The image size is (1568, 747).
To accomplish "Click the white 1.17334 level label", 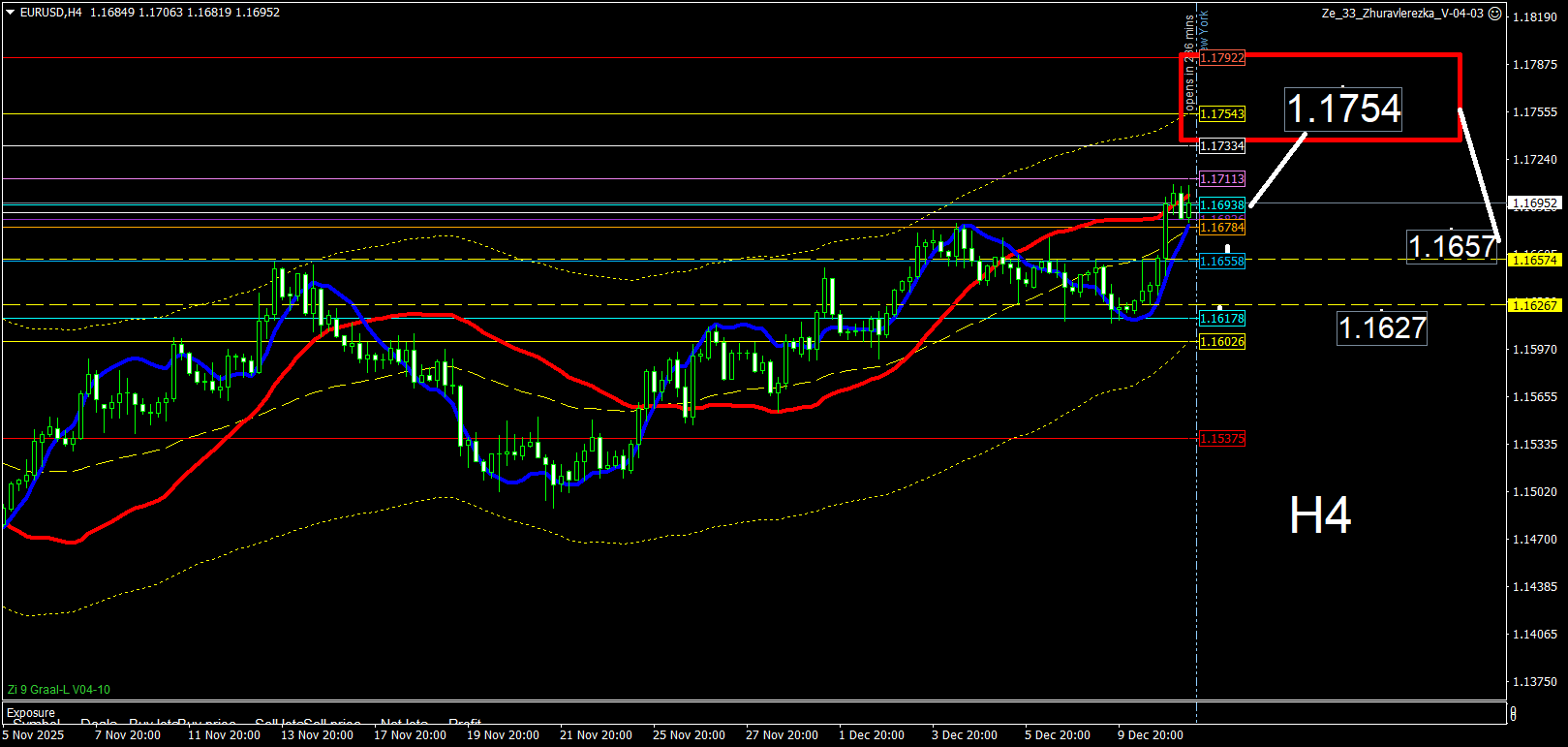I will 1222,146.
